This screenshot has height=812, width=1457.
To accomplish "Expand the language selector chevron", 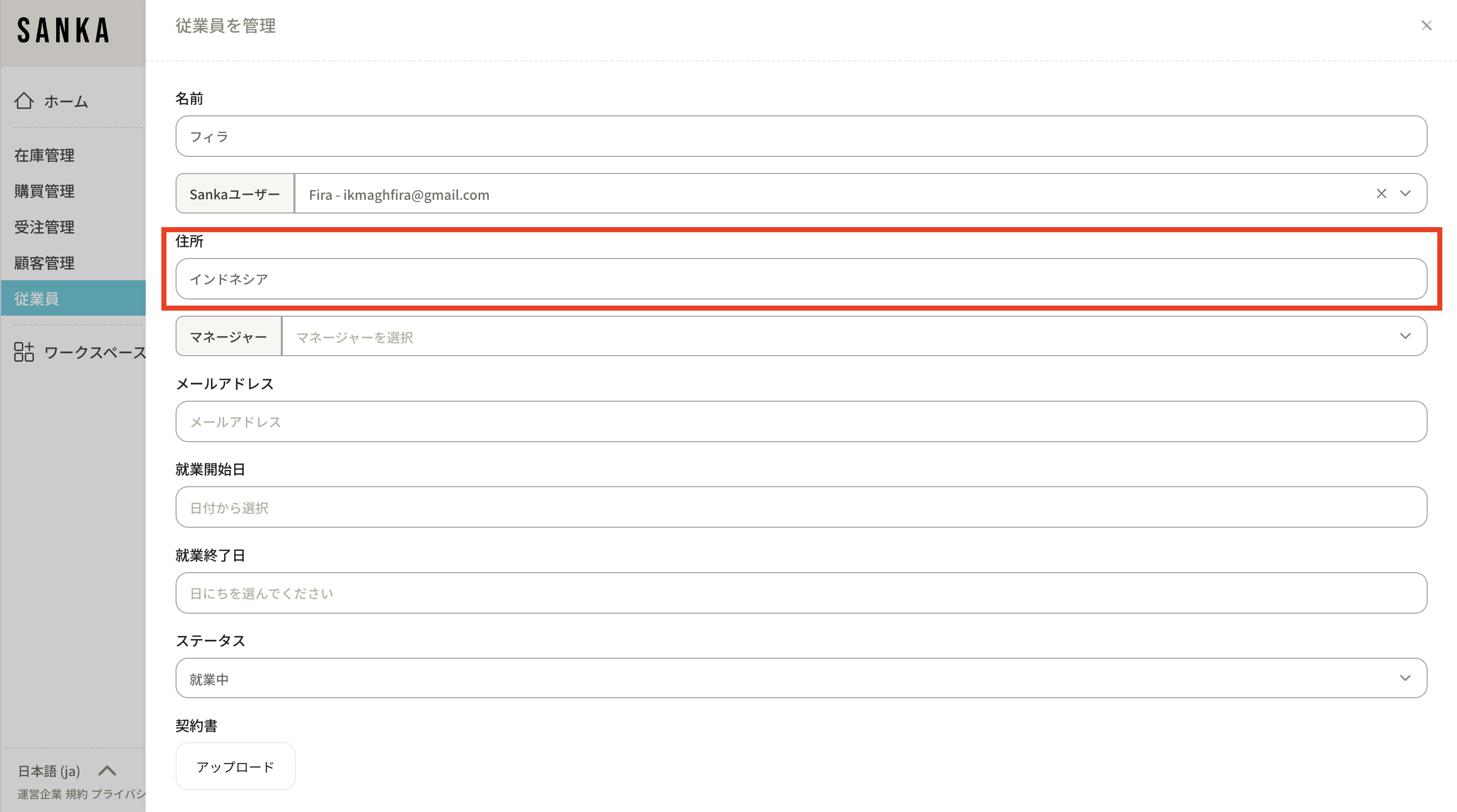I will 107,771.
